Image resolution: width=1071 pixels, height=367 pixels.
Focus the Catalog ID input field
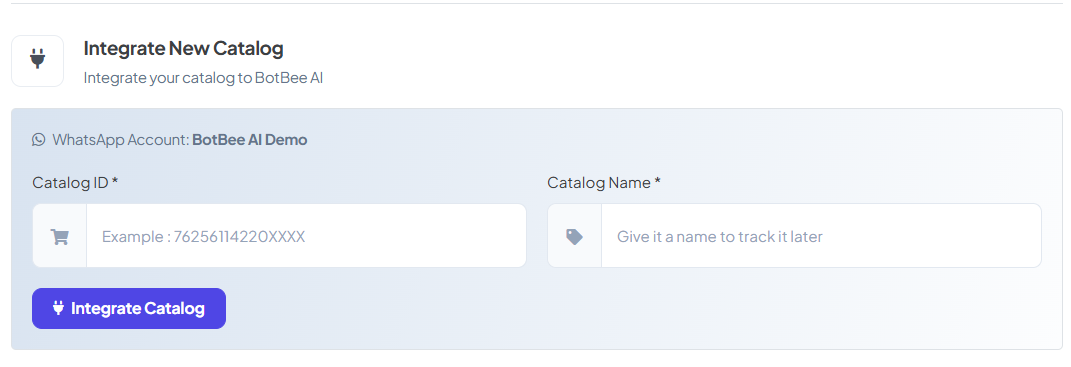tap(306, 236)
